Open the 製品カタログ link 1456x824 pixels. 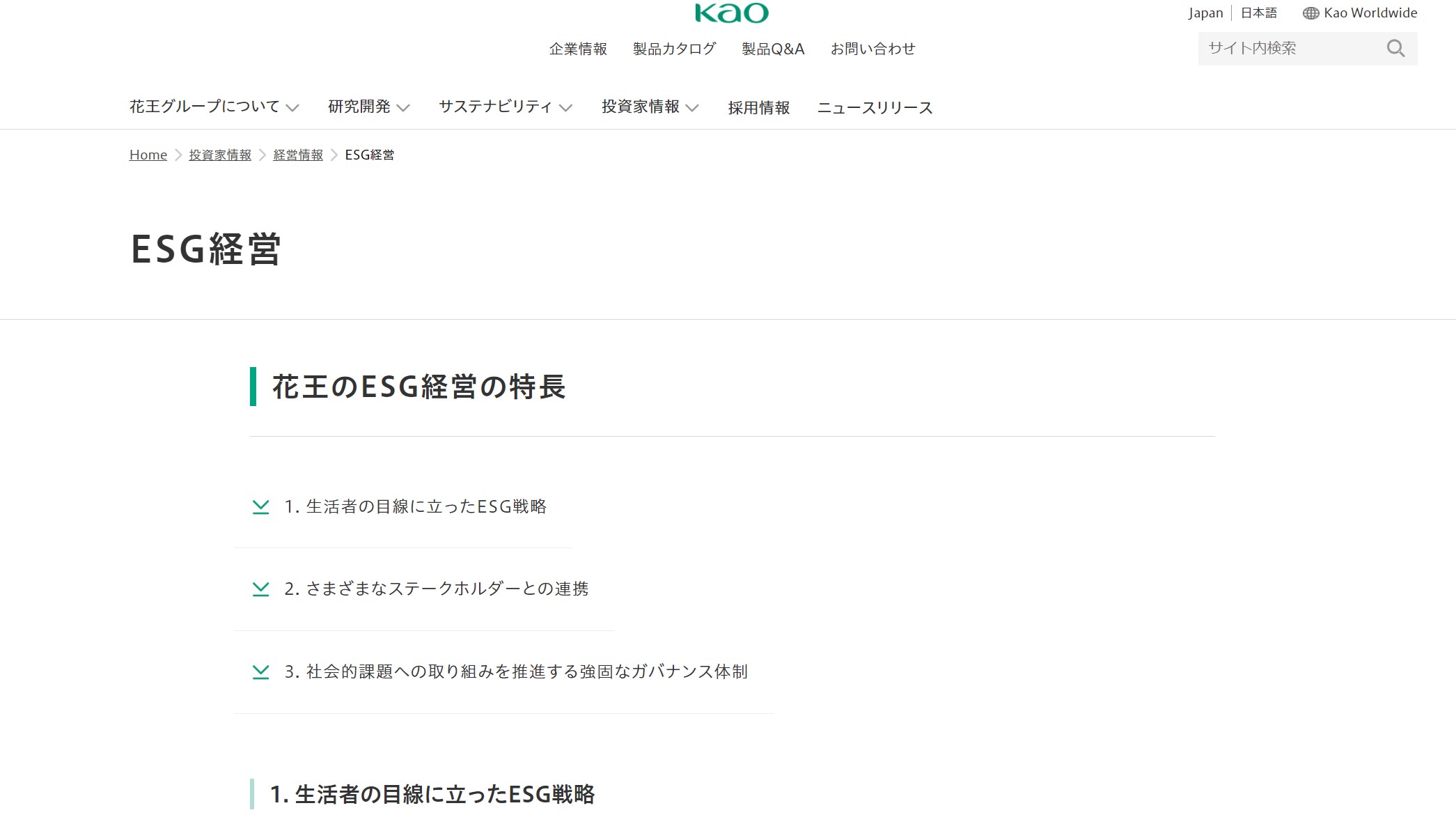tap(674, 49)
